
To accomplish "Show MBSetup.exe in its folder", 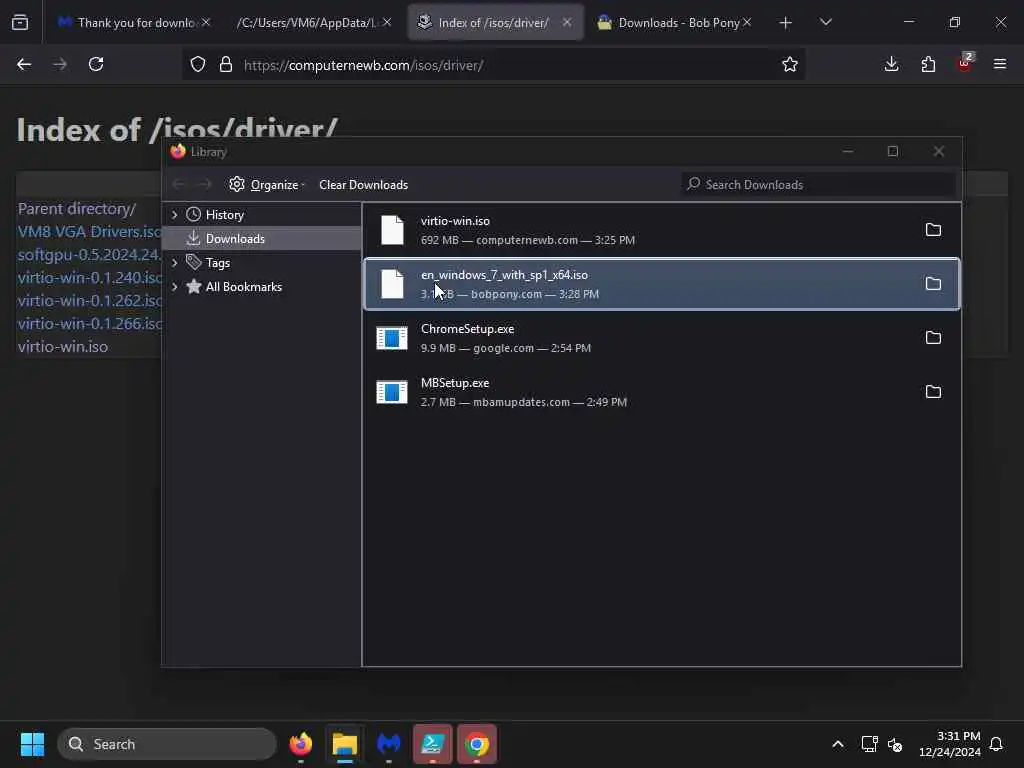I will coord(933,392).
